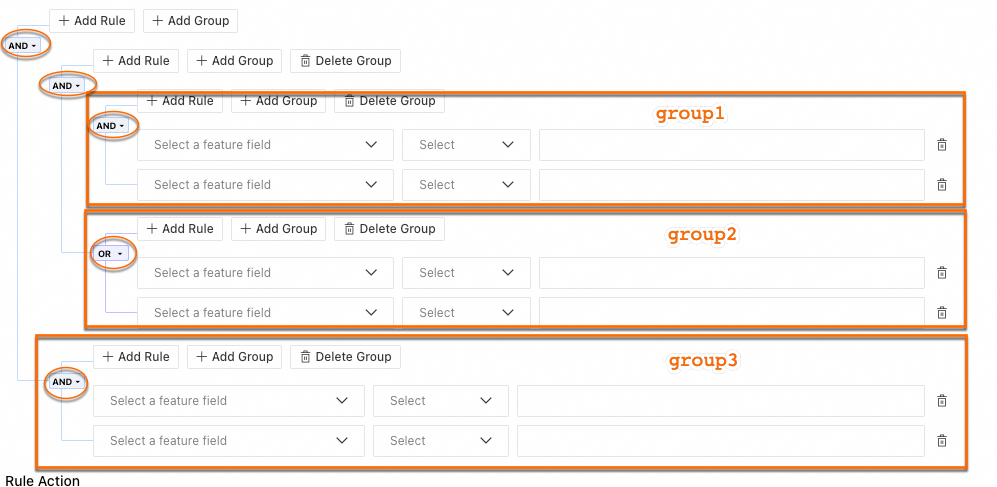997x487 pixels.
Task: Toggle the top-level AND condition selector
Action: 22,46
